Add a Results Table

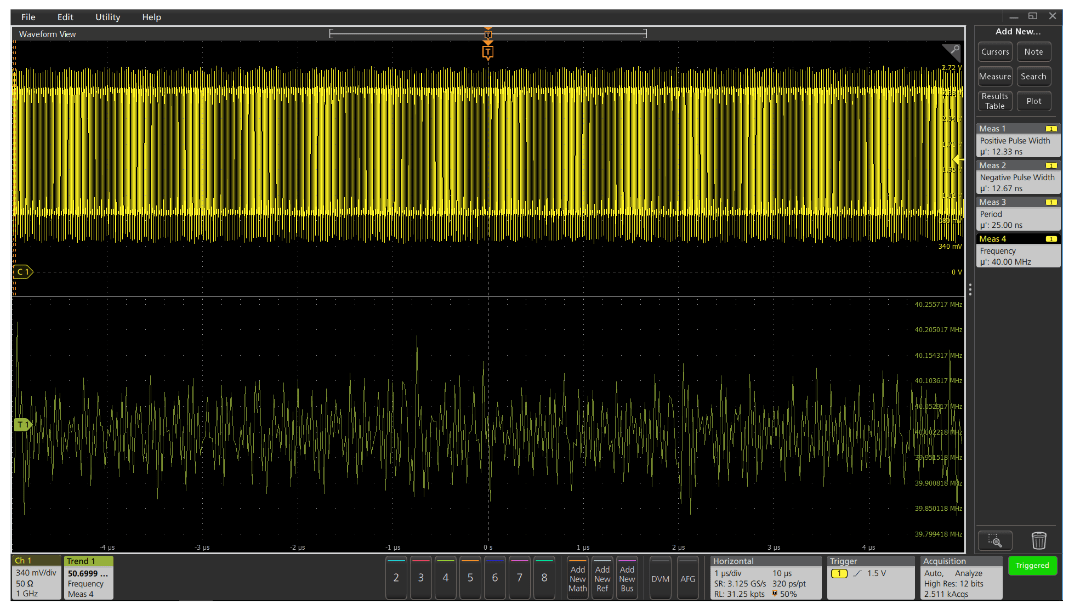click(x=995, y=101)
